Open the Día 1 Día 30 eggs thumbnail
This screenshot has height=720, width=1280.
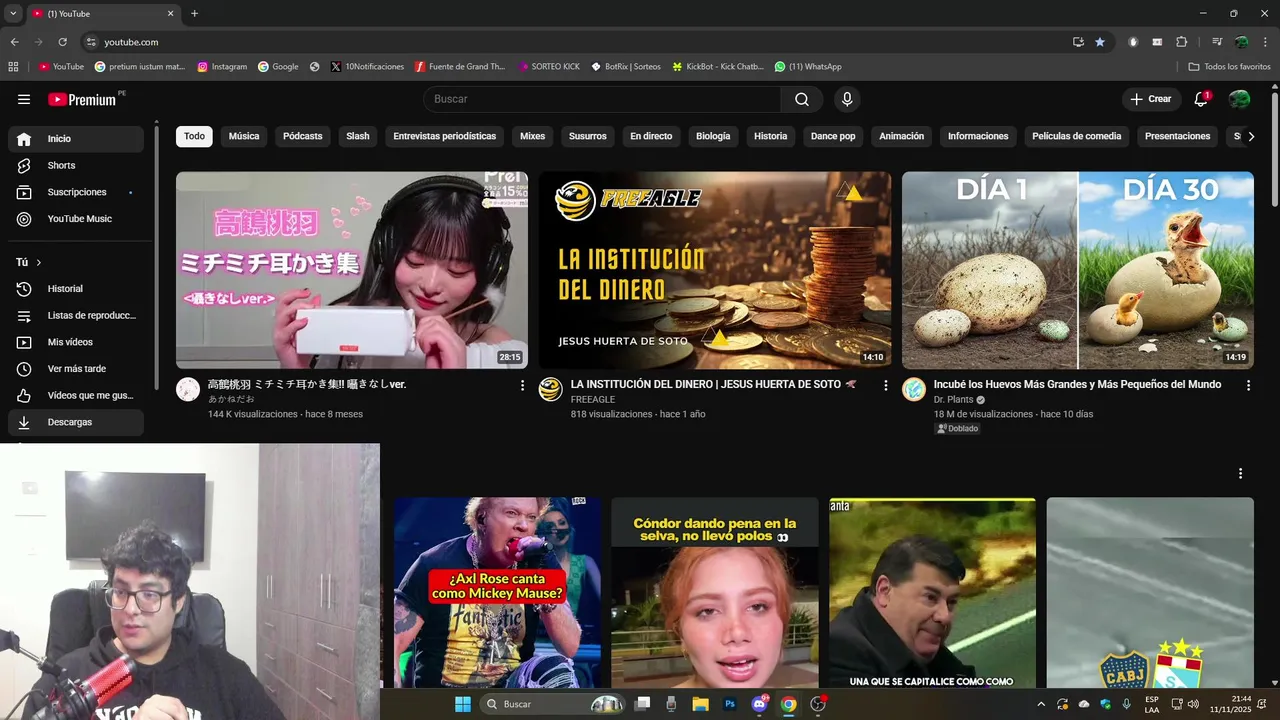tap(1078, 270)
